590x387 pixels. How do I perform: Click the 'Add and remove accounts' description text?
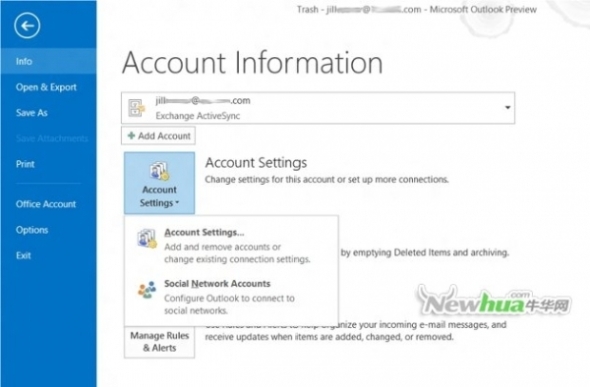[x=237, y=253]
